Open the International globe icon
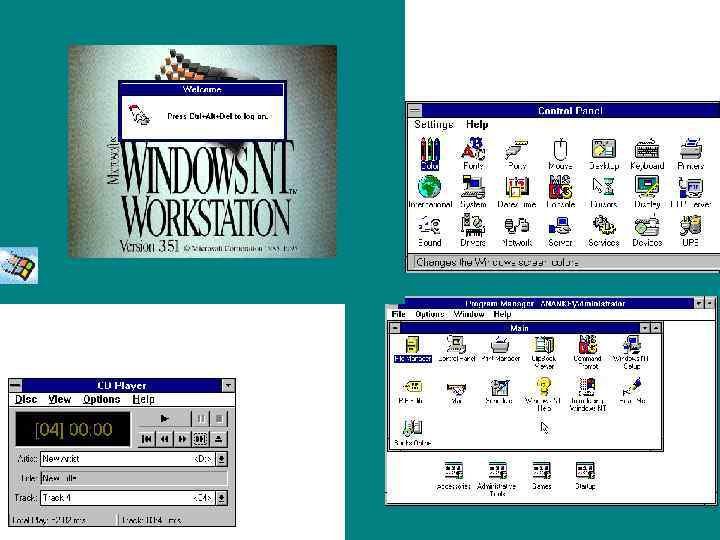This screenshot has width=720, height=540. click(x=430, y=192)
